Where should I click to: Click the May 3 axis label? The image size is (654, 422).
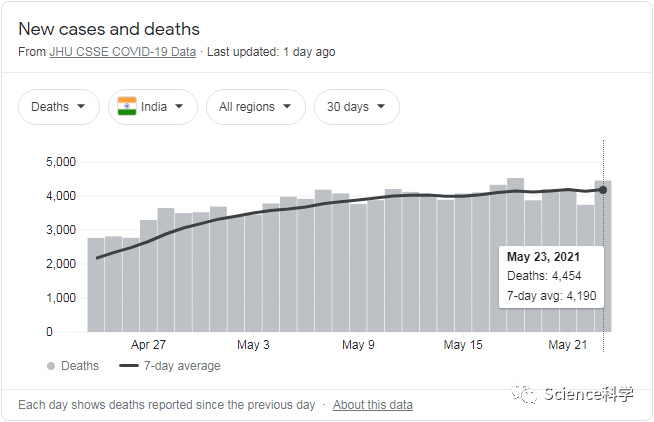253,345
